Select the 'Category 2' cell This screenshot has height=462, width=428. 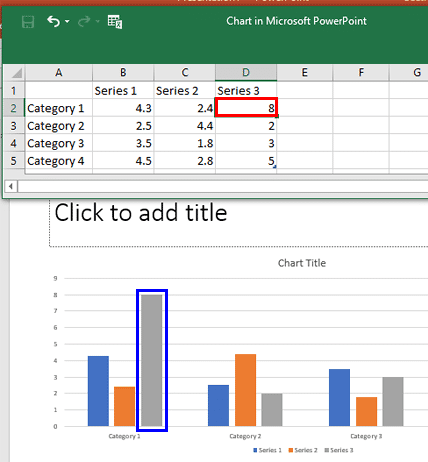(59, 126)
